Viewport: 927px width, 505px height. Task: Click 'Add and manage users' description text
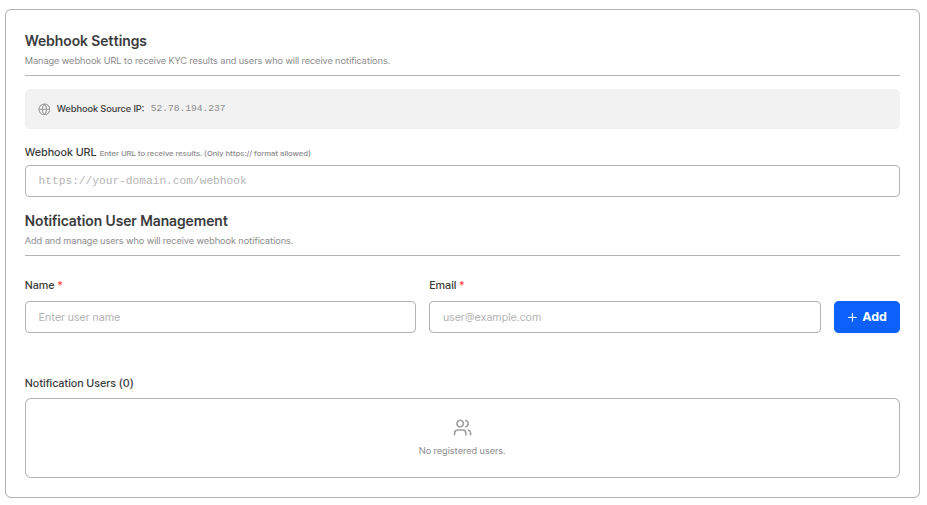pos(158,241)
